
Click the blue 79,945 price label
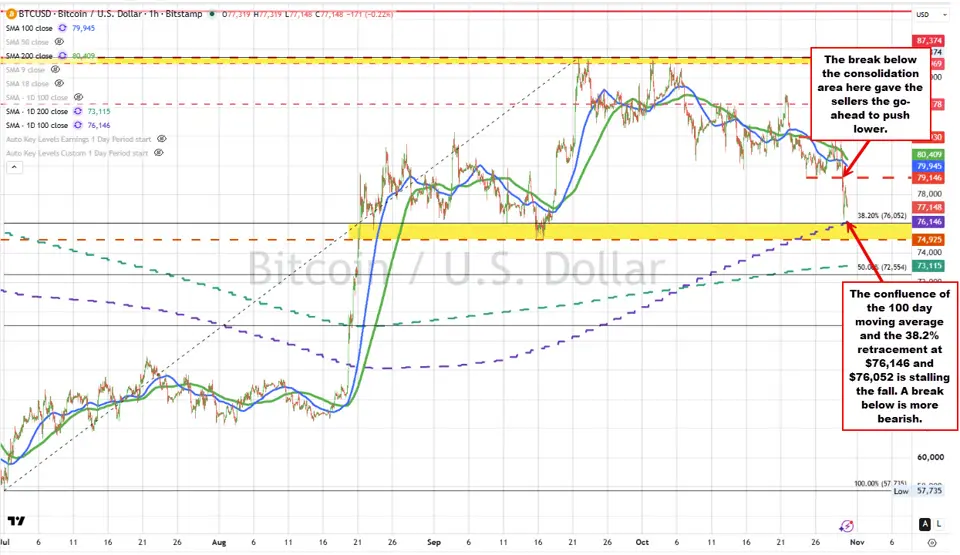929,166
